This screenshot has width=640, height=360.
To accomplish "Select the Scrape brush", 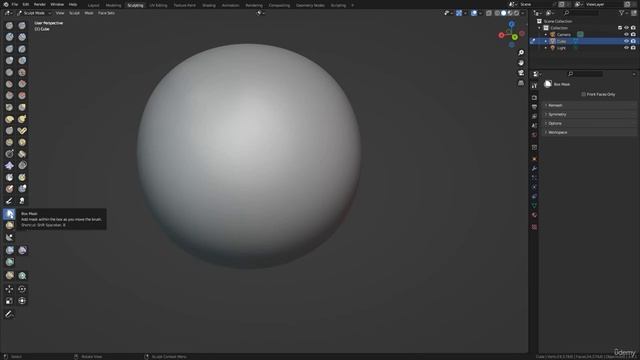I will click(x=9, y=96).
